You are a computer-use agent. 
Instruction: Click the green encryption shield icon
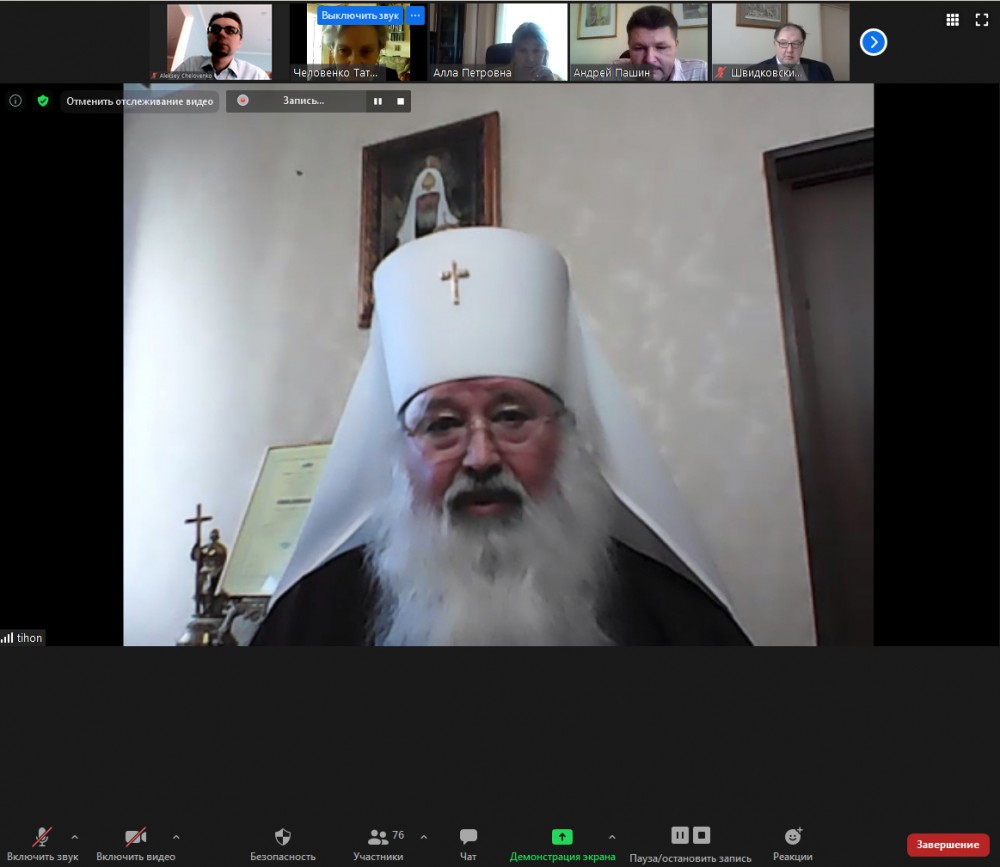pyautogui.click(x=43, y=101)
